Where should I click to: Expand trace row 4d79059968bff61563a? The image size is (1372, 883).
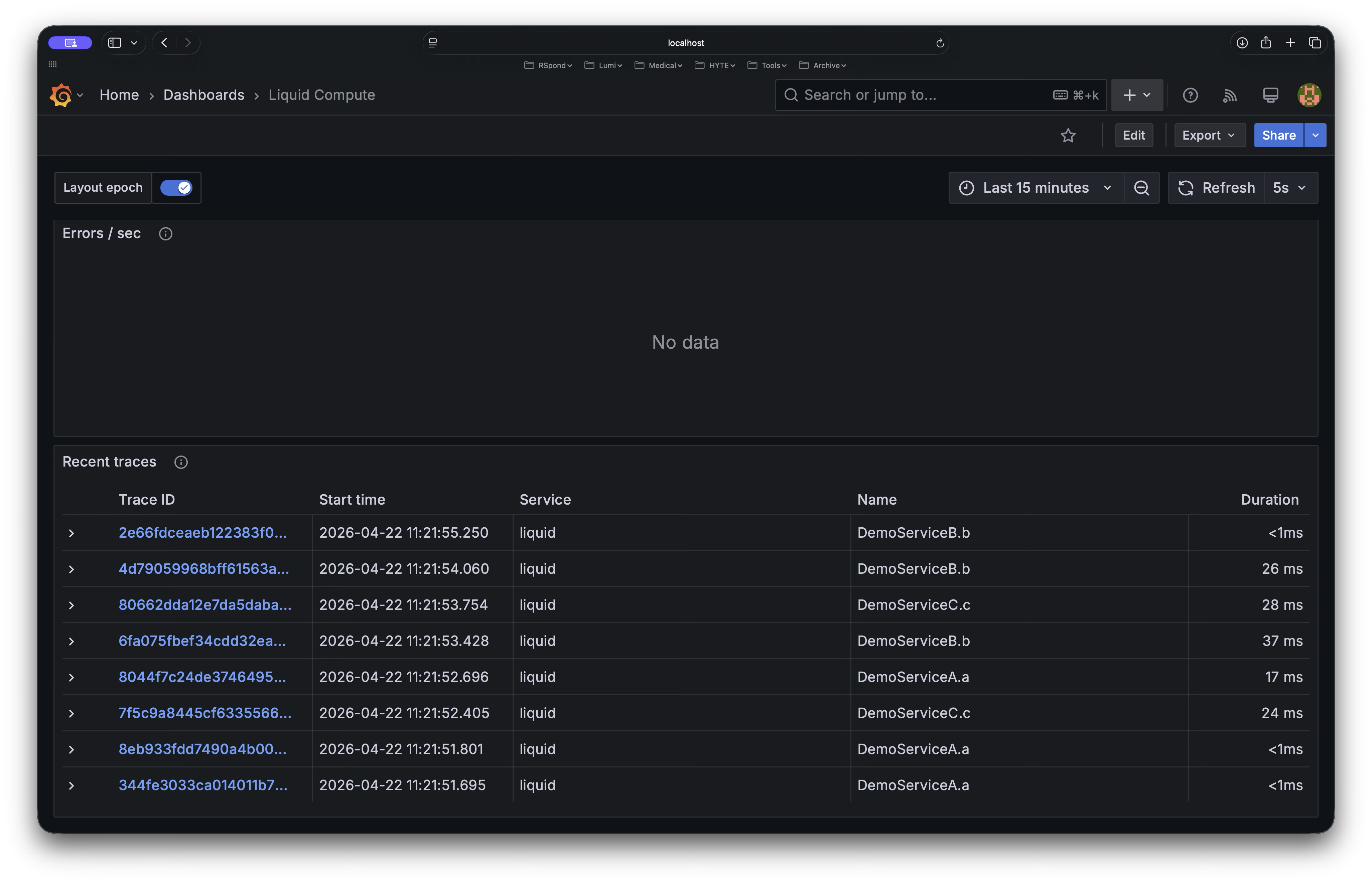(71, 569)
